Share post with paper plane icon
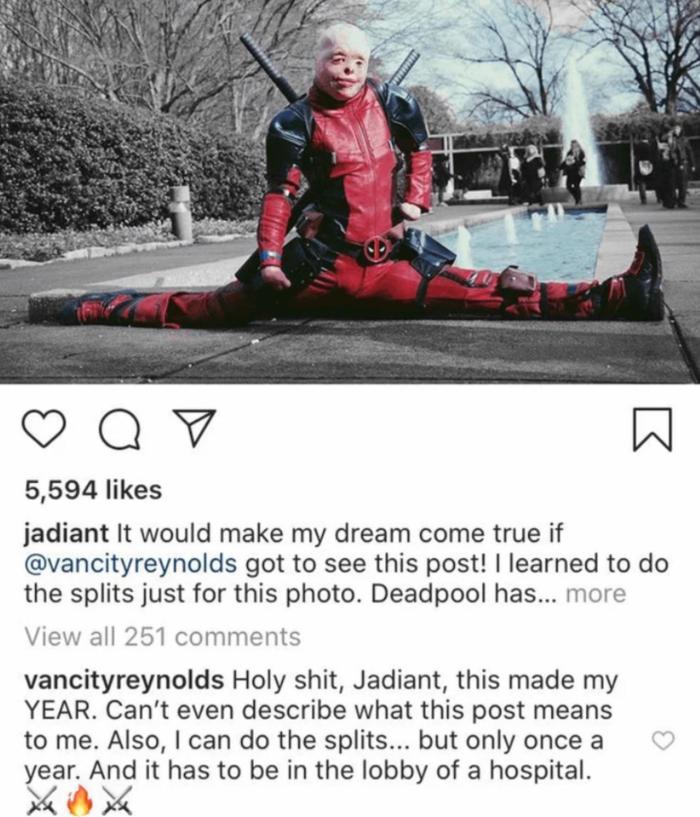Image resolution: width=700 pixels, height=817 pixels. 194,428
